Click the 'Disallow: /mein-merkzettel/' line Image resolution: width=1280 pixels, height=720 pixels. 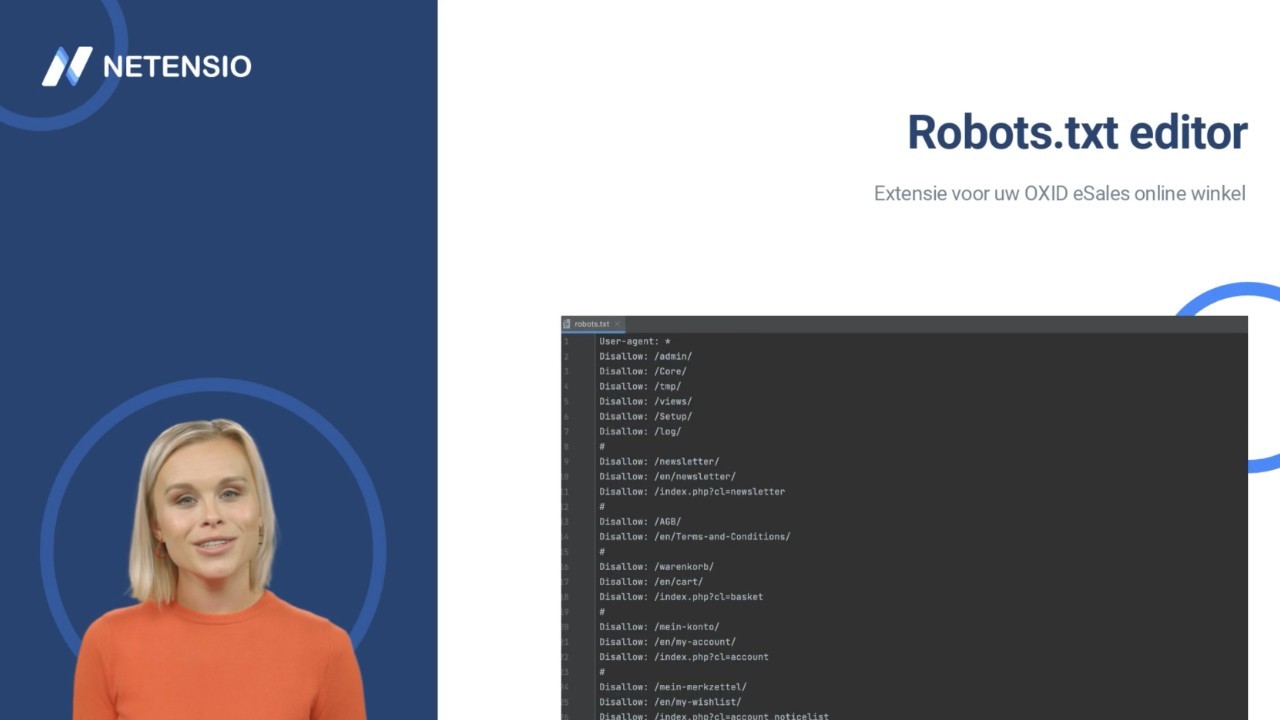[x=673, y=686]
